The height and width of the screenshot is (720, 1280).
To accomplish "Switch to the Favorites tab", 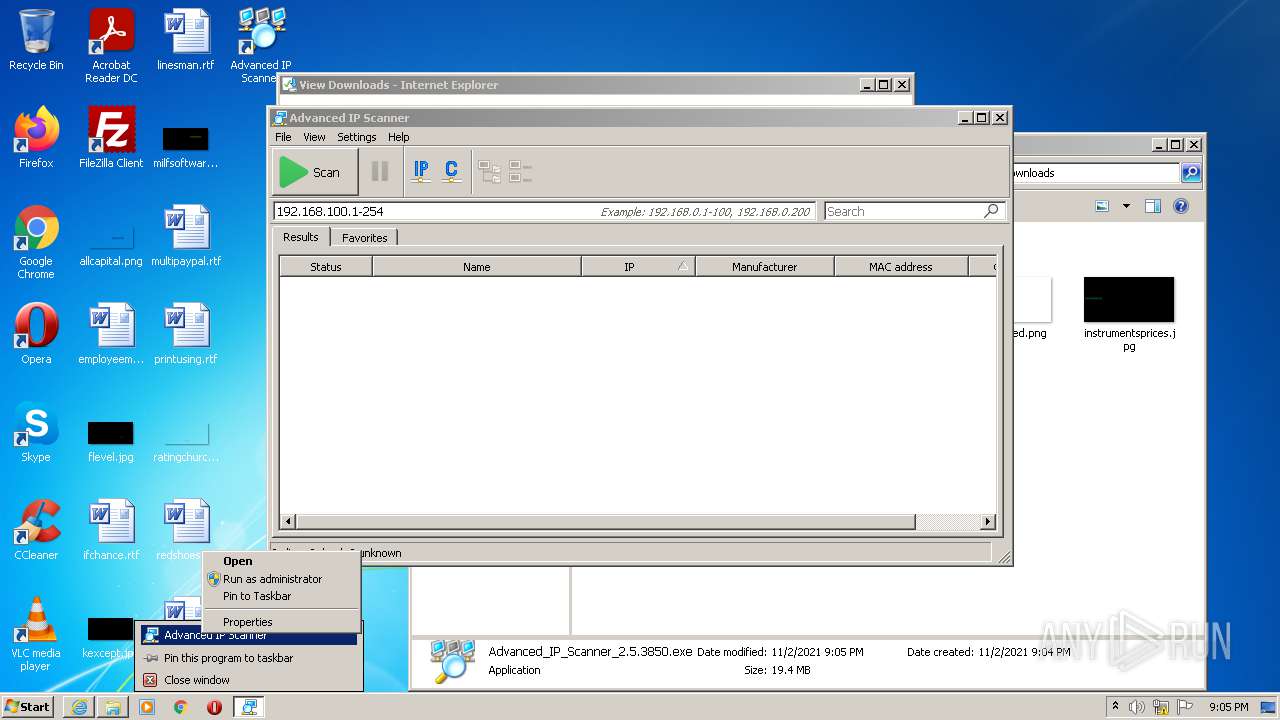I will [x=364, y=238].
